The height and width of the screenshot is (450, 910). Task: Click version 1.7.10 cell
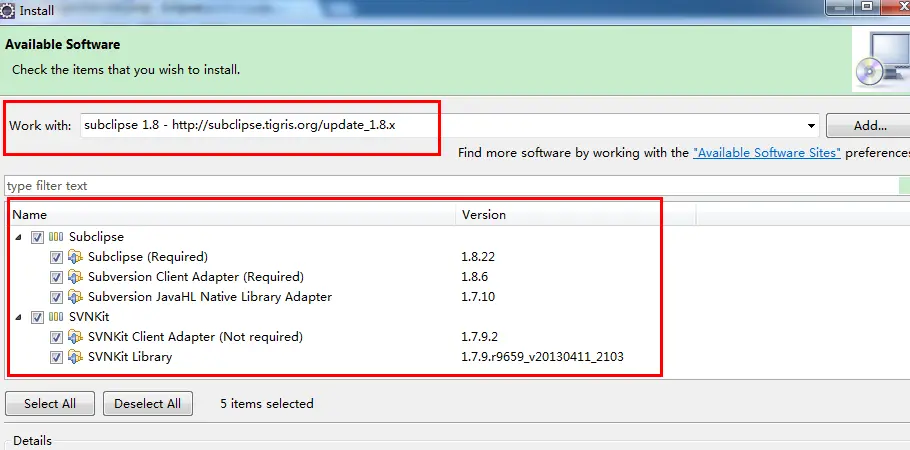(x=478, y=297)
